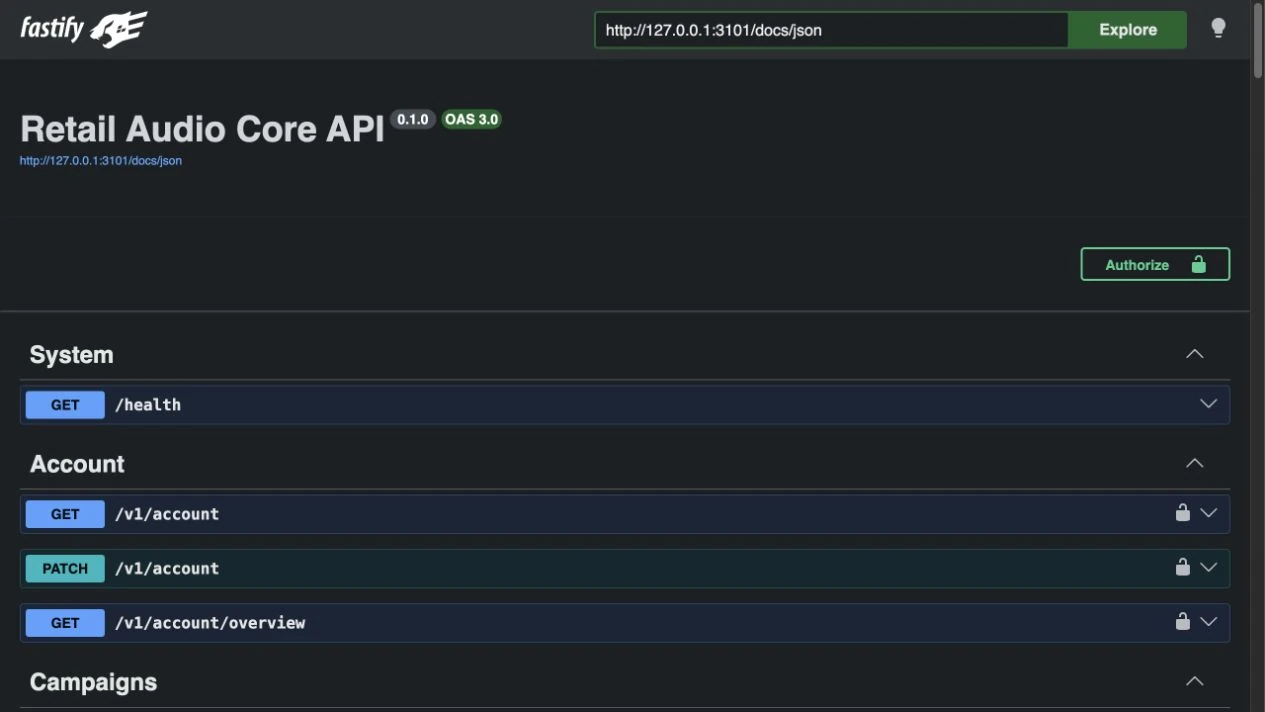
Task: Click the System section heading
Action: click(x=71, y=355)
